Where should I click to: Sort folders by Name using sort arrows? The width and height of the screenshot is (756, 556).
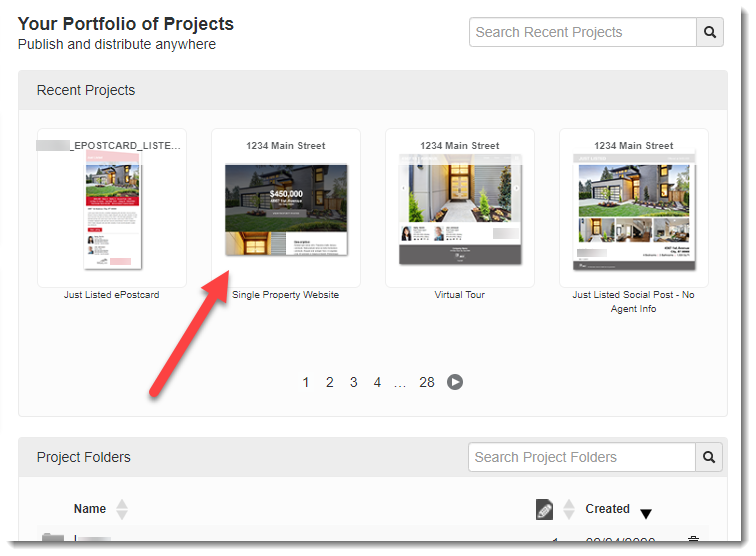pyautogui.click(x=122, y=509)
